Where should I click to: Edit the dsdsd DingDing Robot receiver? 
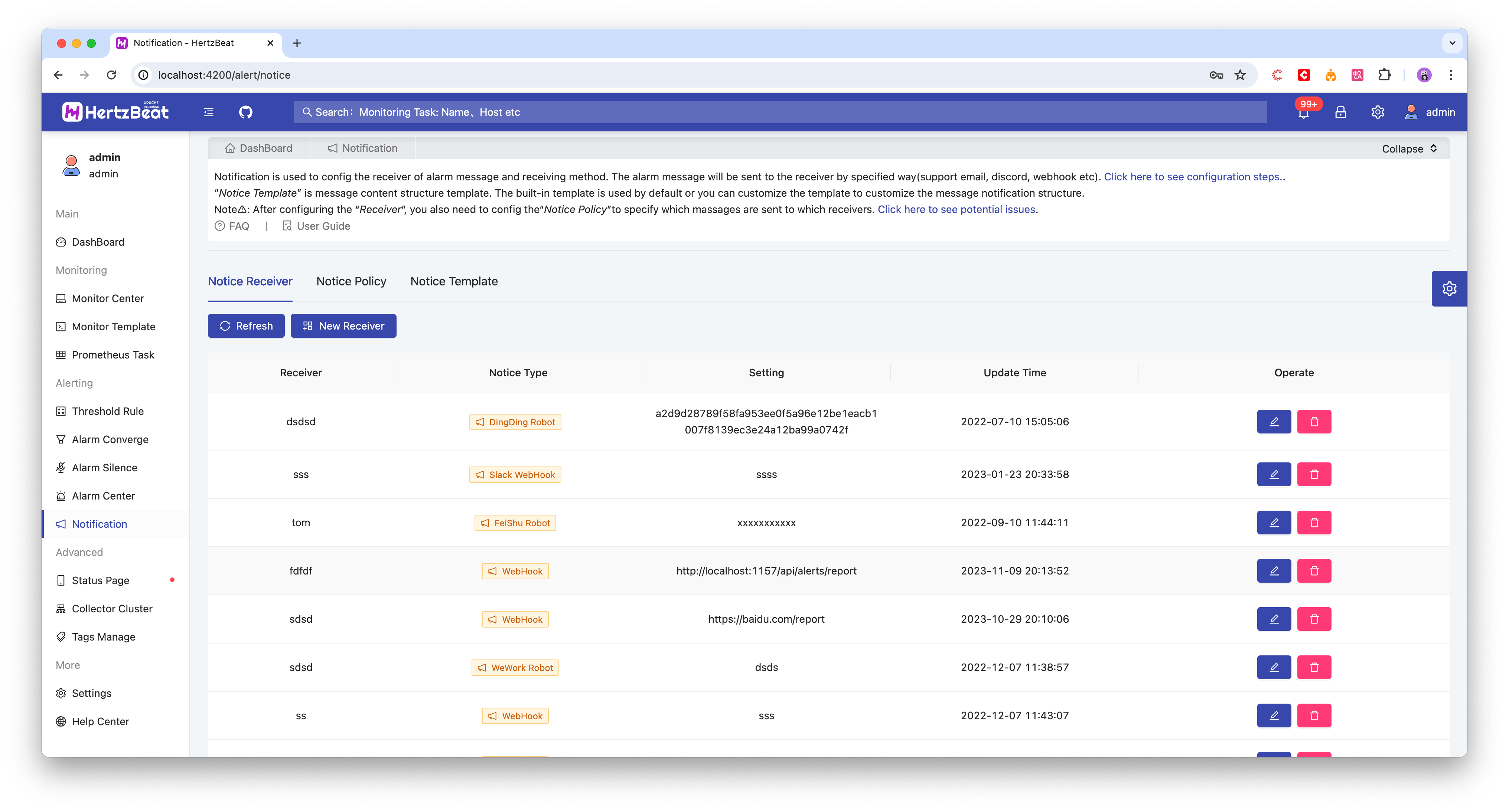coord(1274,422)
